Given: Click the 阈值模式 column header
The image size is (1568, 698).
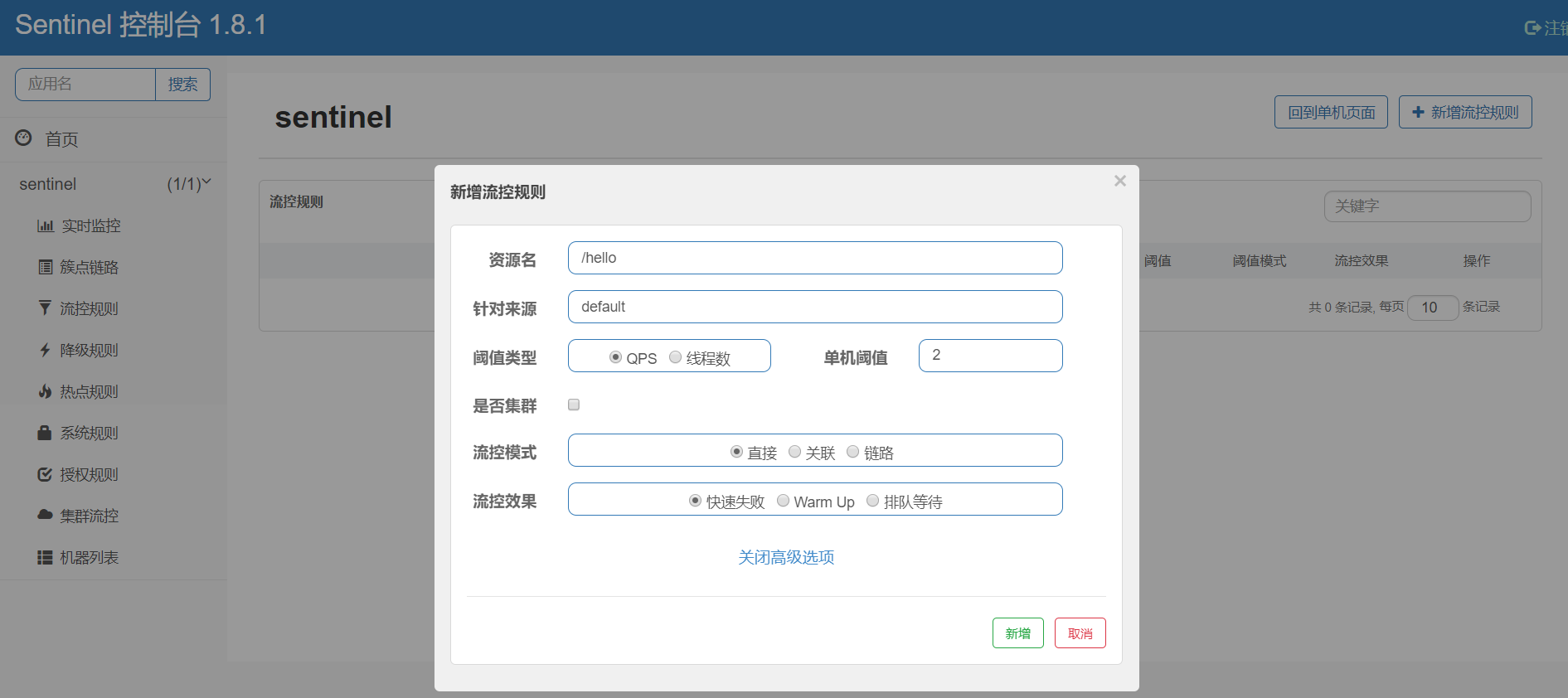Looking at the screenshot, I should click(1259, 260).
